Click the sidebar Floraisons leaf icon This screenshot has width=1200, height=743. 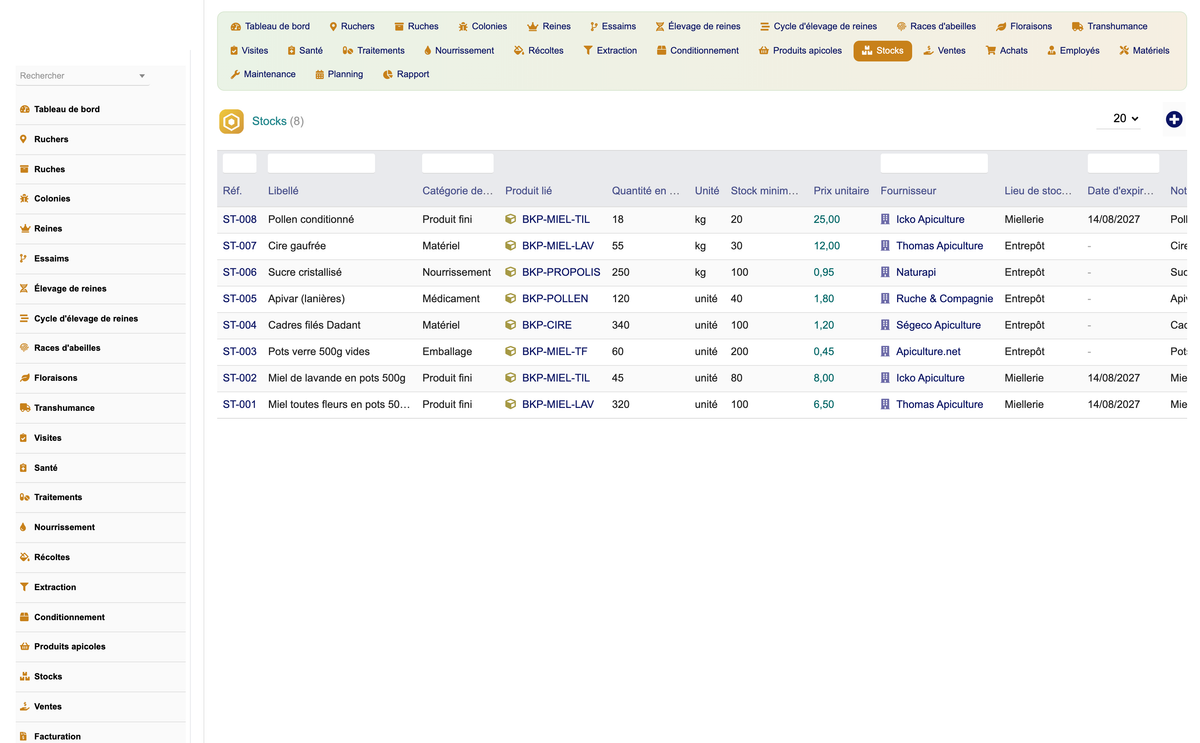point(24,378)
